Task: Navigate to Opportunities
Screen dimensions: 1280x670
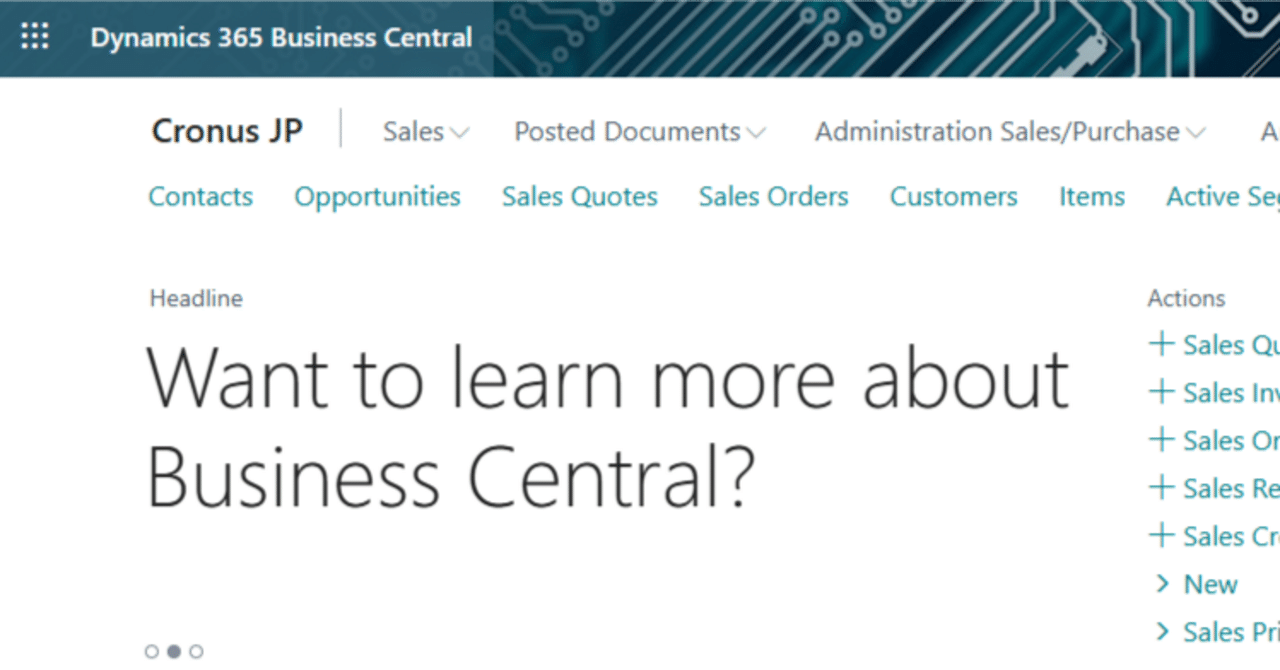Action: pos(377,196)
